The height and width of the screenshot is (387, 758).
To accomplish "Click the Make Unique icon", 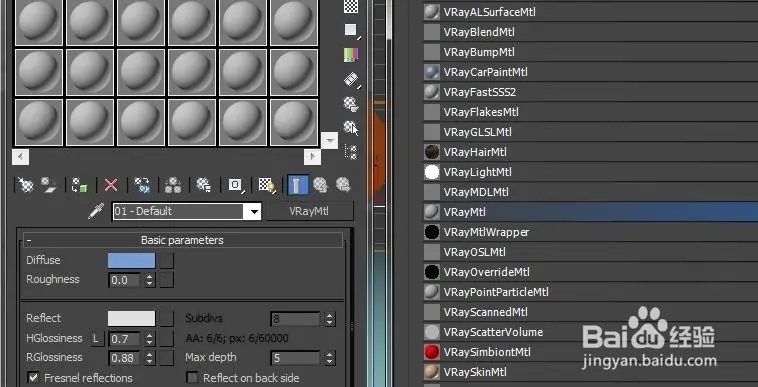I will tap(173, 185).
